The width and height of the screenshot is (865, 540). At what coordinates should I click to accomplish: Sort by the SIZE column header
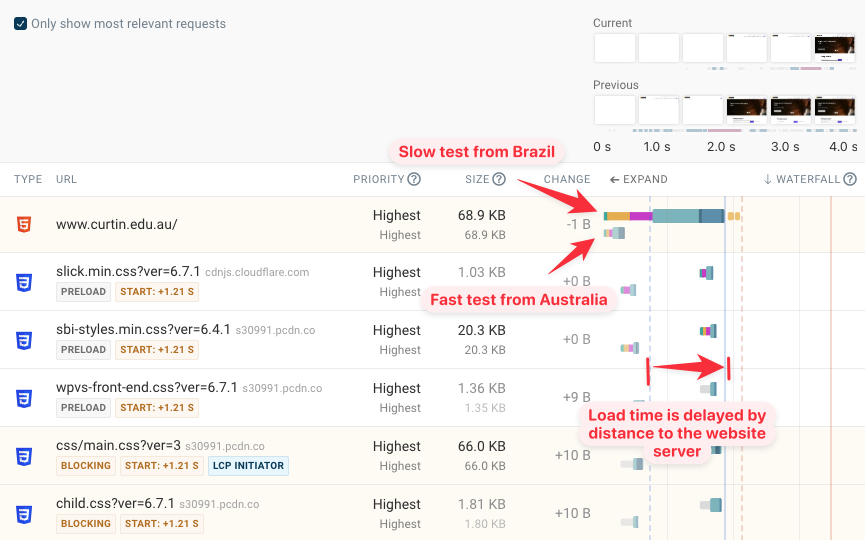pyautogui.click(x=477, y=179)
